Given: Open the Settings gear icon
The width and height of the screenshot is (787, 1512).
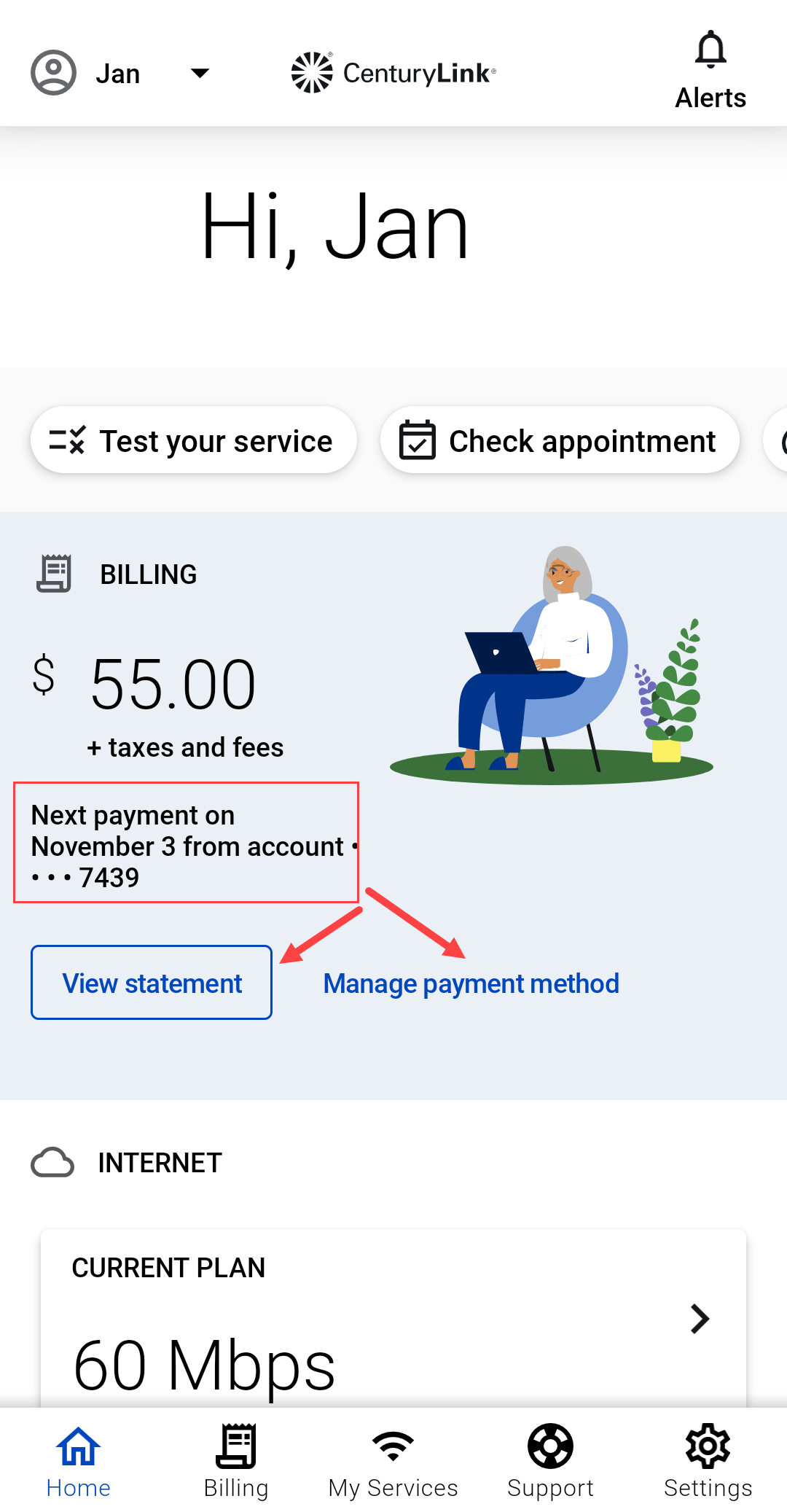Looking at the screenshot, I should point(708,1446).
